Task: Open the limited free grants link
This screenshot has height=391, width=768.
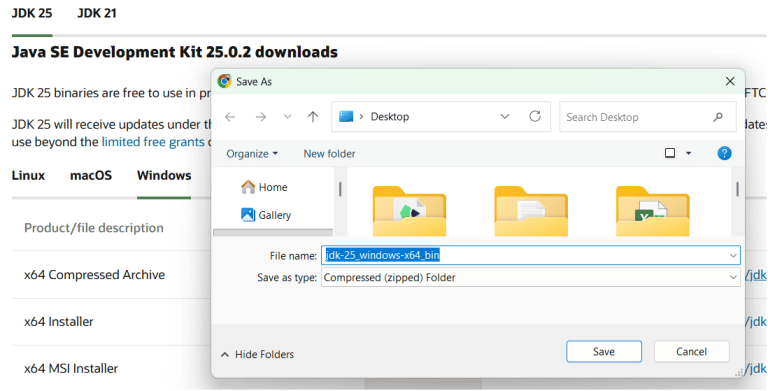Action: [x=153, y=142]
